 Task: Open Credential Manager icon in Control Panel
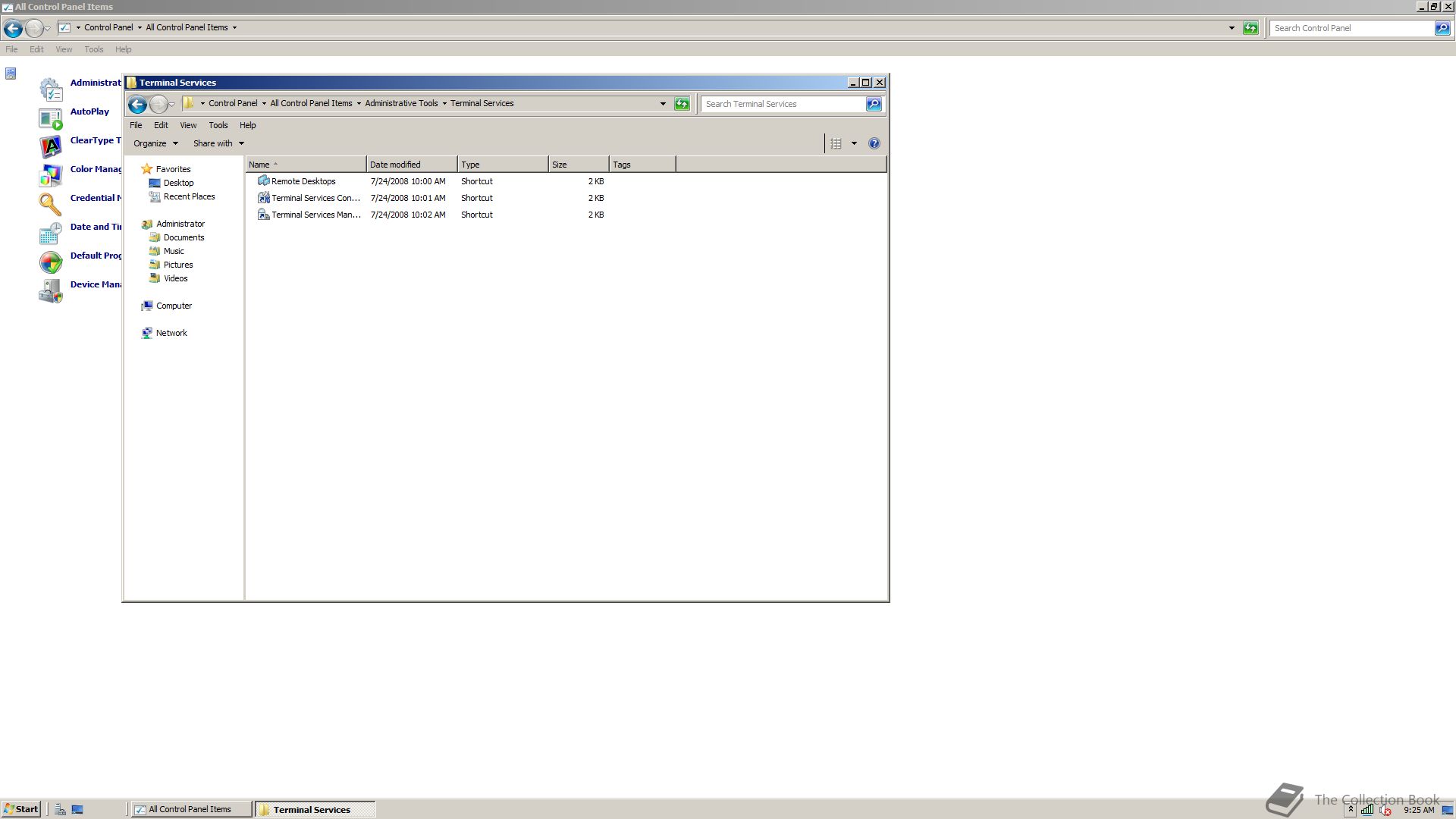coord(51,204)
